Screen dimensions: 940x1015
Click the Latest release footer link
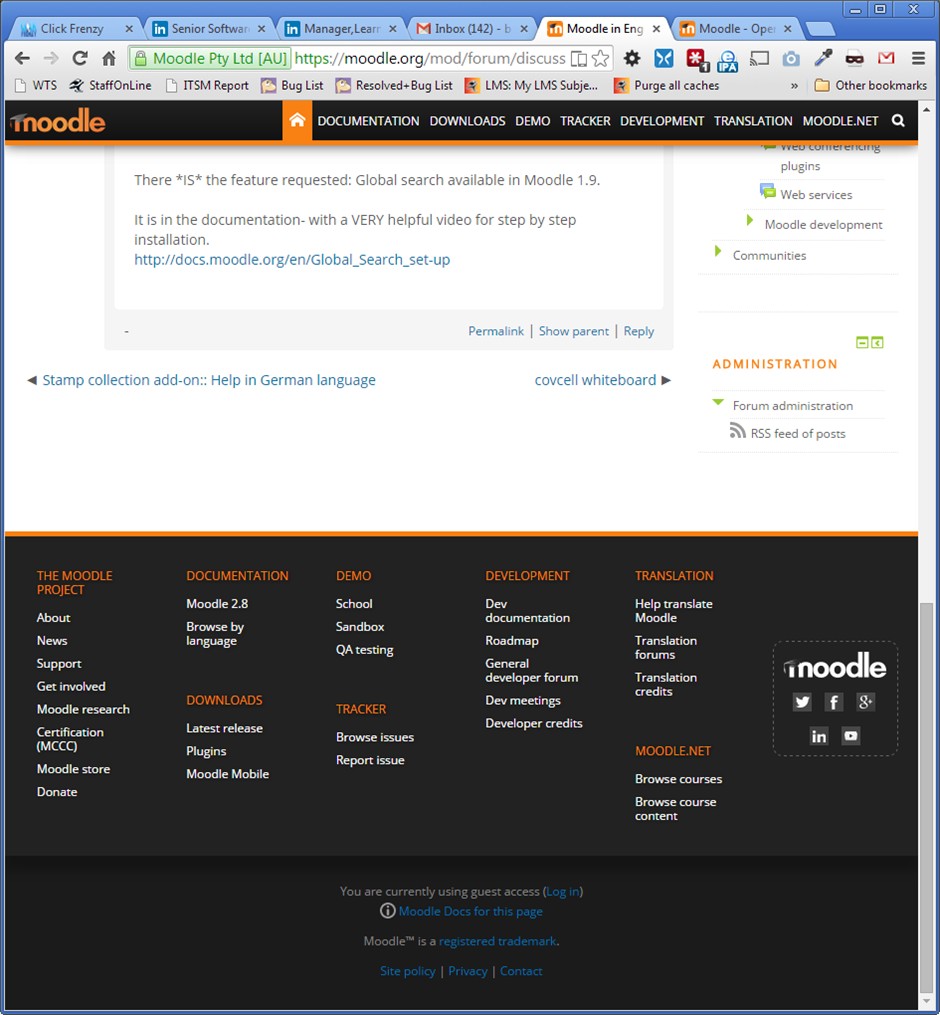(x=224, y=728)
